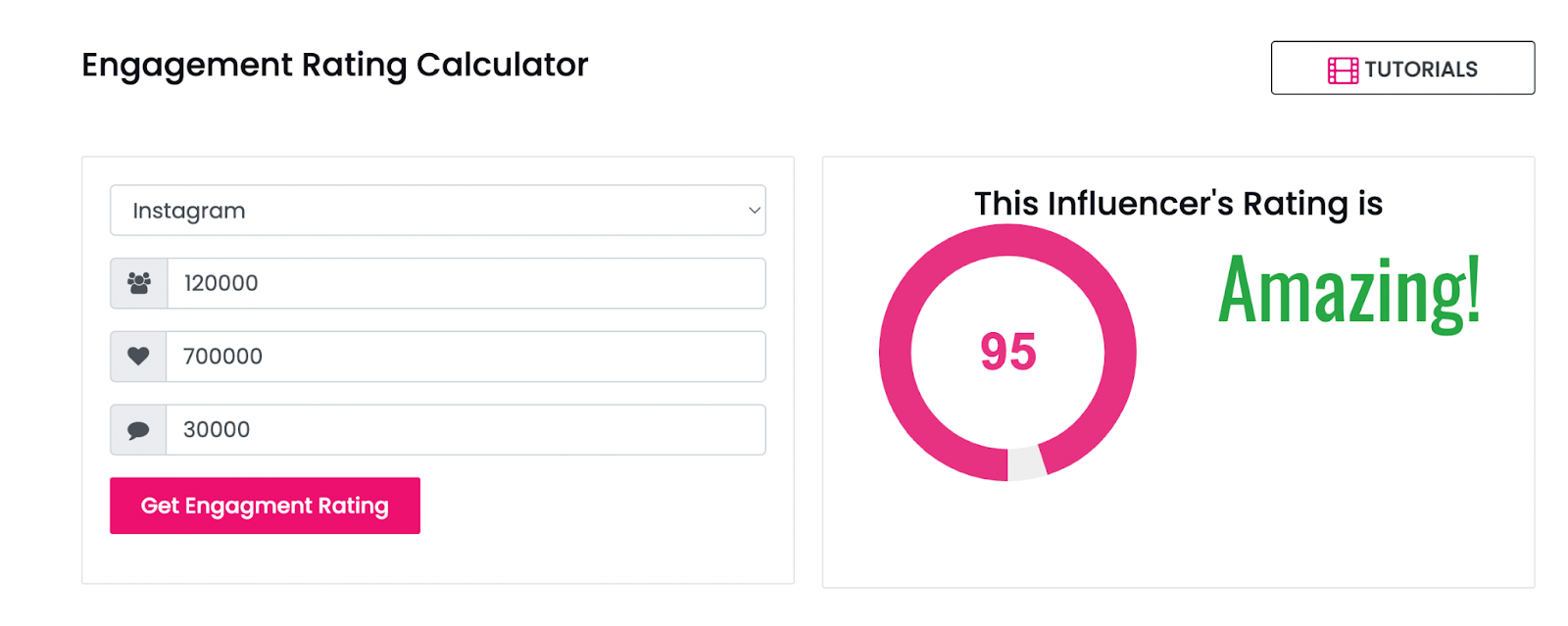This screenshot has height=626, width=1568.
Task: Click the gray unfilled segment of the gauge
Action: point(1026,463)
